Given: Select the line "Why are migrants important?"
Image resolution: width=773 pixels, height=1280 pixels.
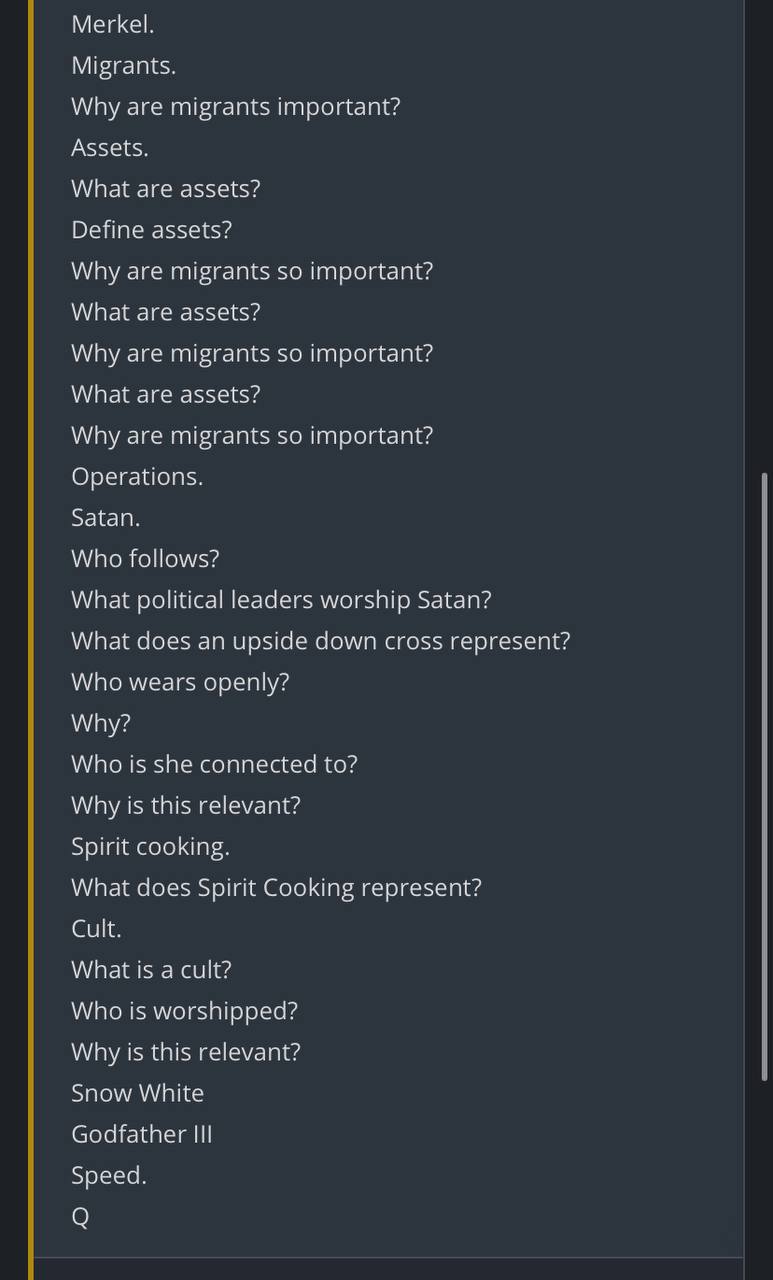Looking at the screenshot, I should click(x=235, y=106).
